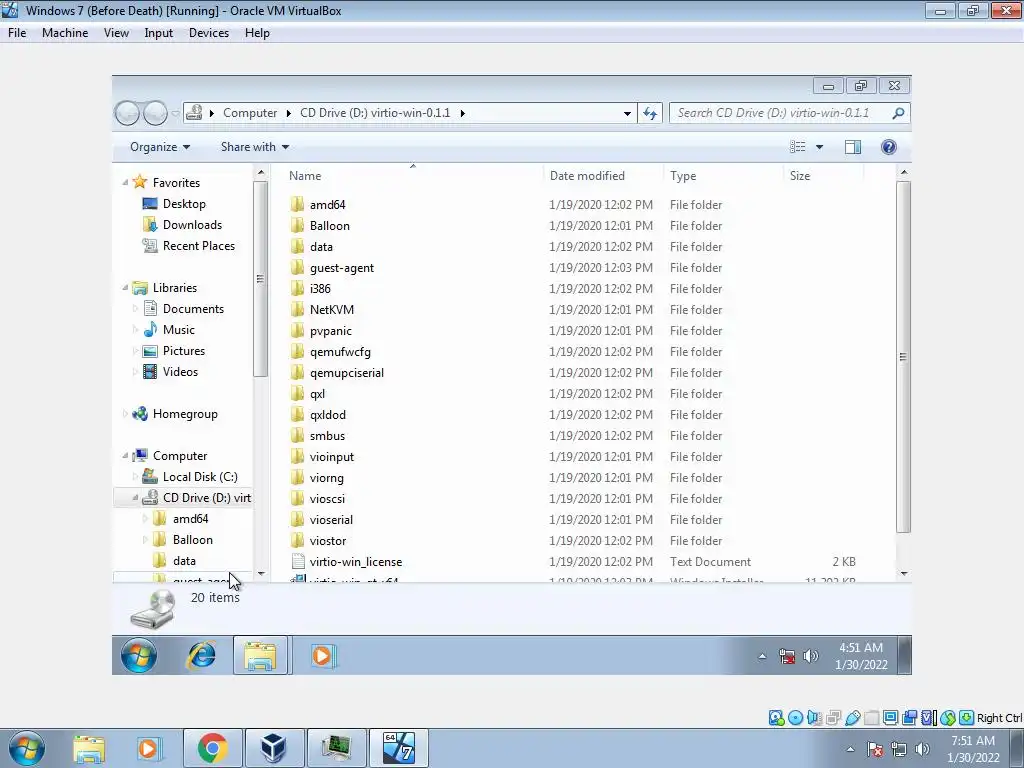This screenshot has height=768, width=1024.
Task: Open the Organize dropdown menu
Action: (160, 147)
